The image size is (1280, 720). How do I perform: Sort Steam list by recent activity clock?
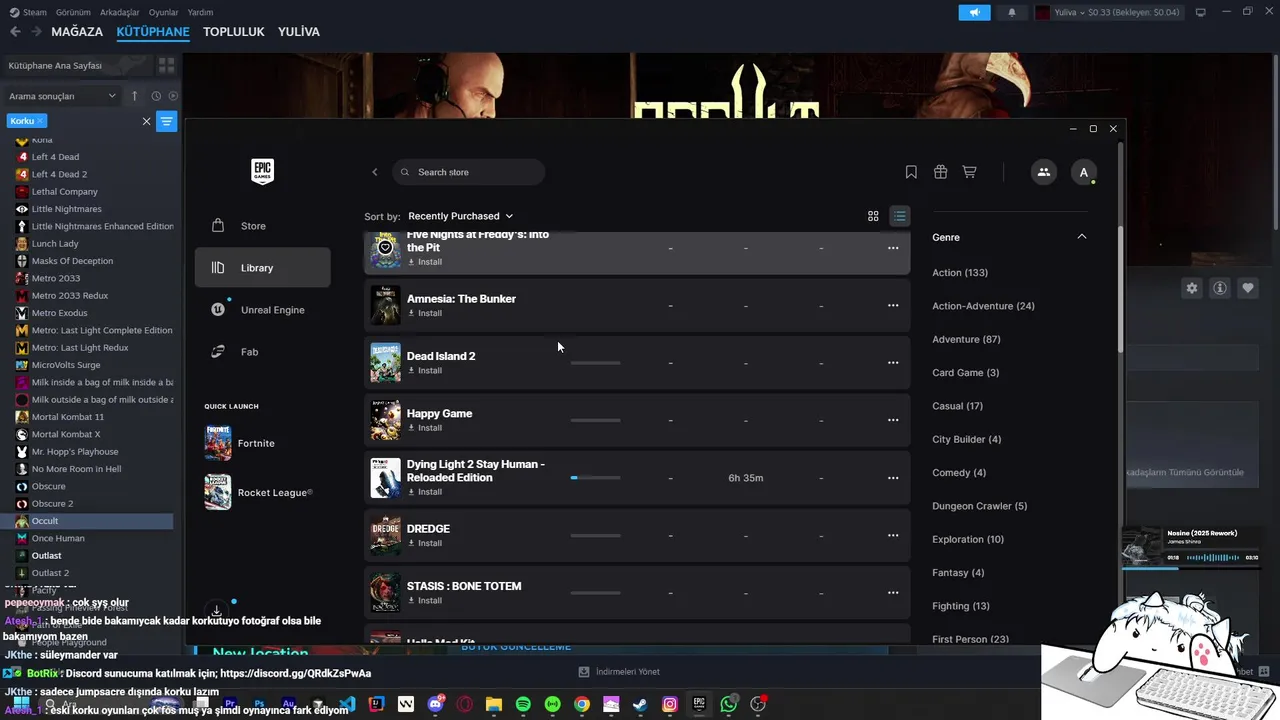coord(156,96)
